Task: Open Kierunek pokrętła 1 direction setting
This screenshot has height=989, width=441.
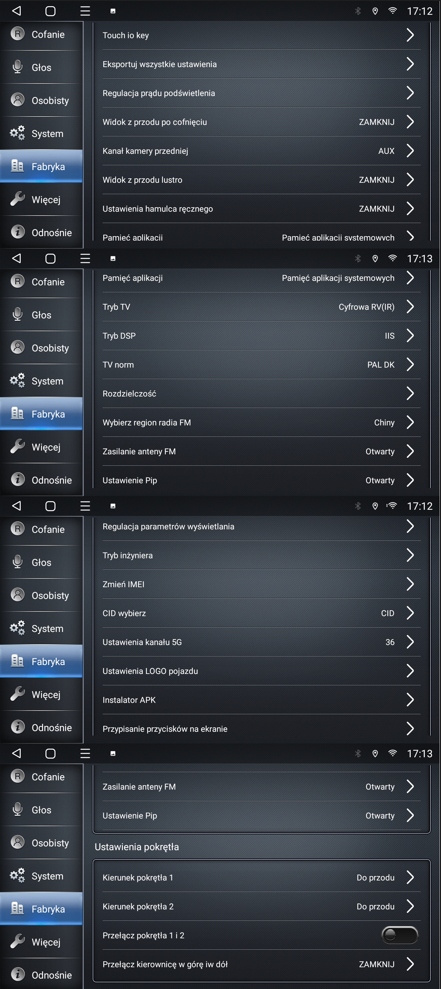Action: coord(261,877)
